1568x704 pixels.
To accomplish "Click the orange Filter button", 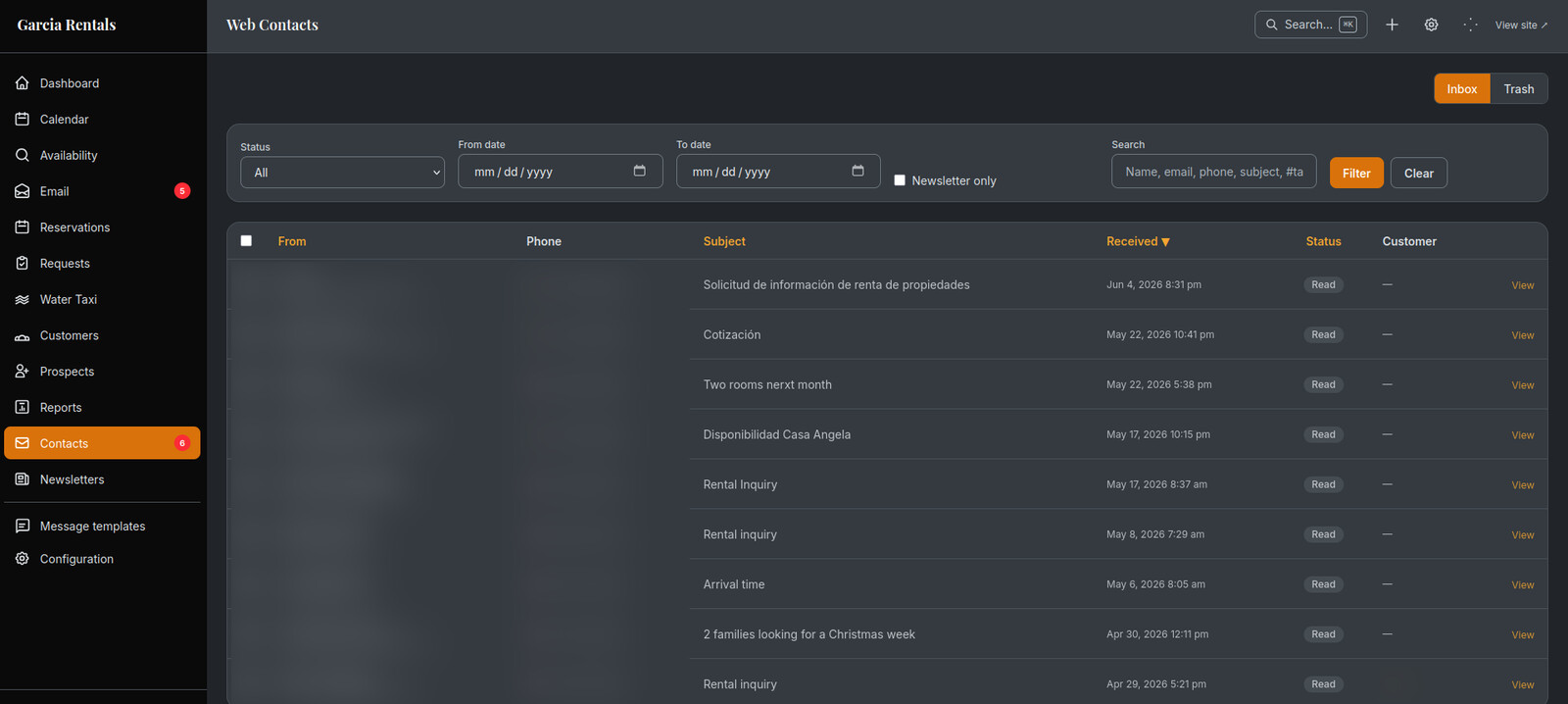I will (x=1356, y=173).
